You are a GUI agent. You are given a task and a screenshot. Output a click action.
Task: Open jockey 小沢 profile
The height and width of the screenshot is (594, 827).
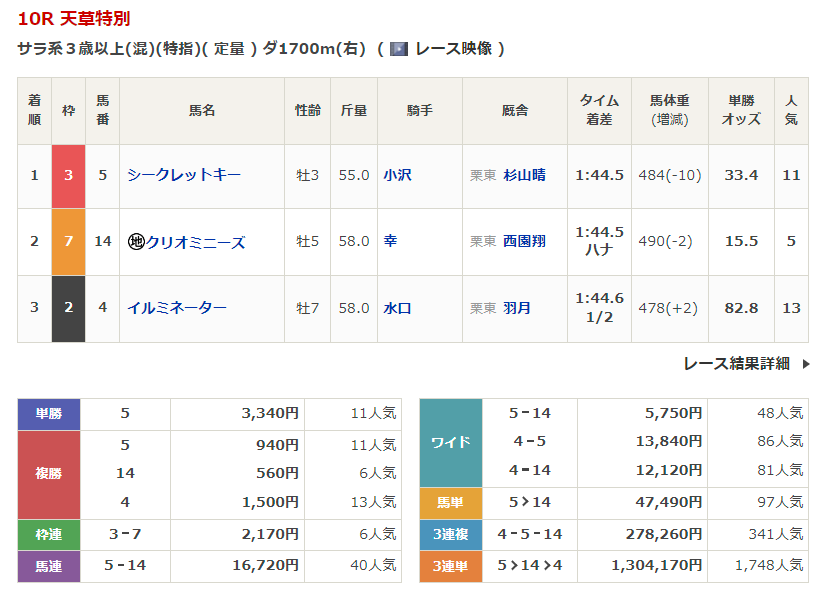(x=397, y=175)
